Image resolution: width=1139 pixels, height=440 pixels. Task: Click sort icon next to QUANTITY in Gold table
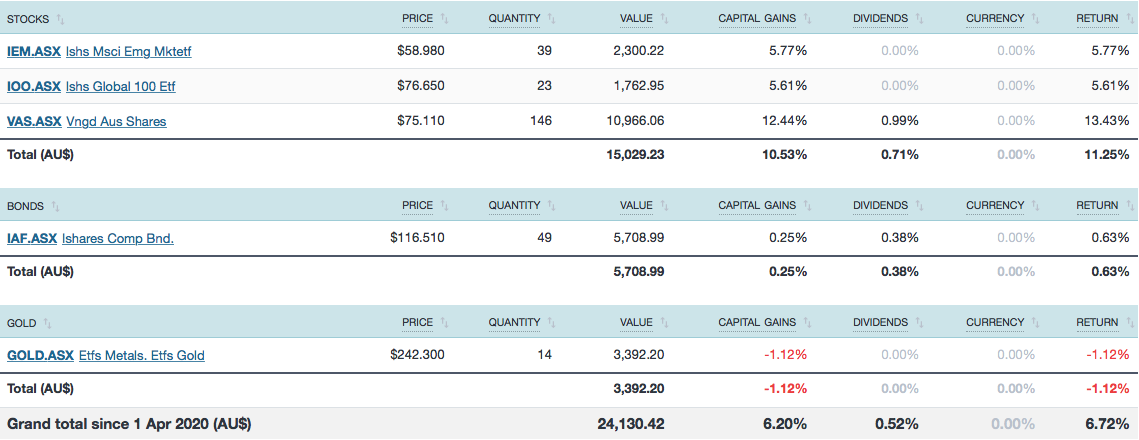coord(551,323)
